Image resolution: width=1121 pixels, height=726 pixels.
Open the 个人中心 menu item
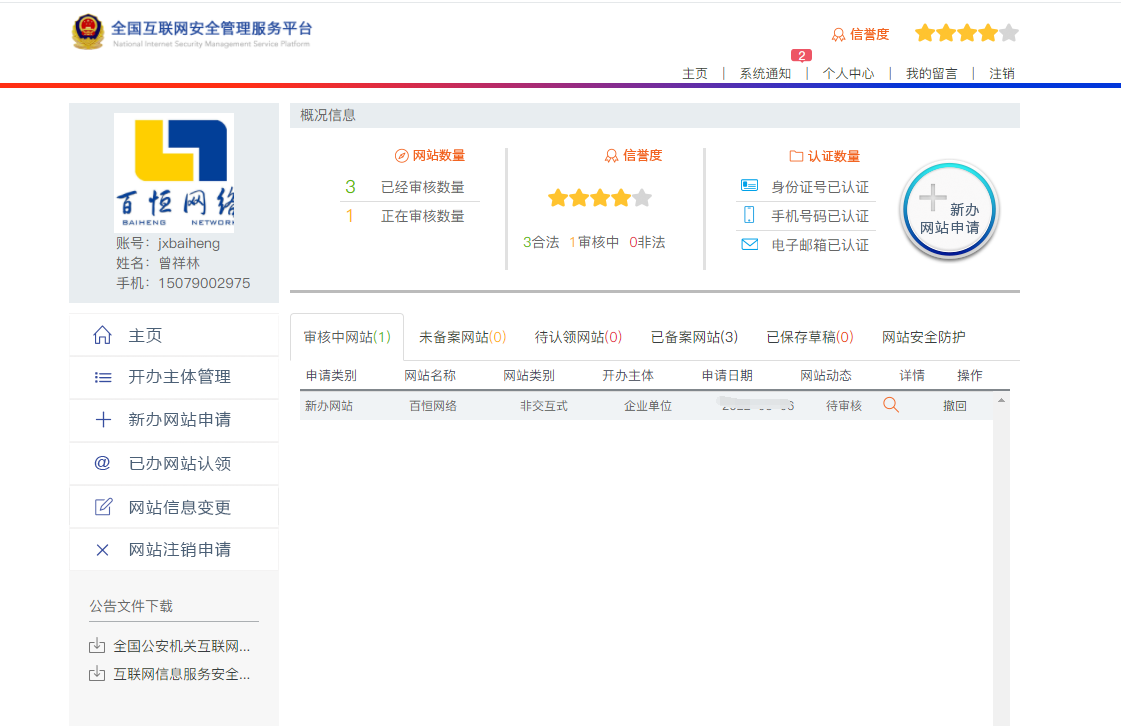click(847, 73)
